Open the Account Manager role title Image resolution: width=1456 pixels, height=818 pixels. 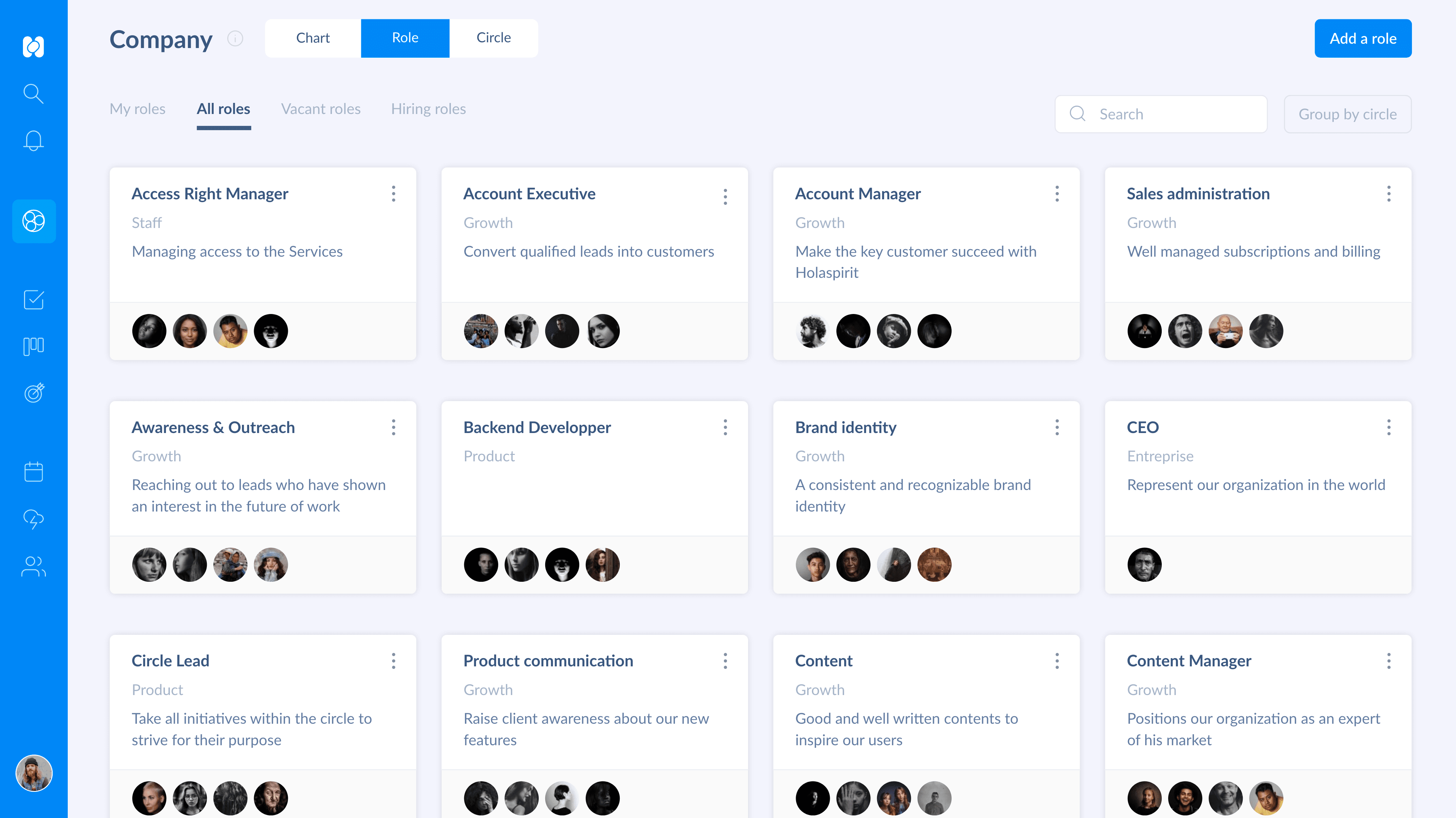click(x=857, y=194)
